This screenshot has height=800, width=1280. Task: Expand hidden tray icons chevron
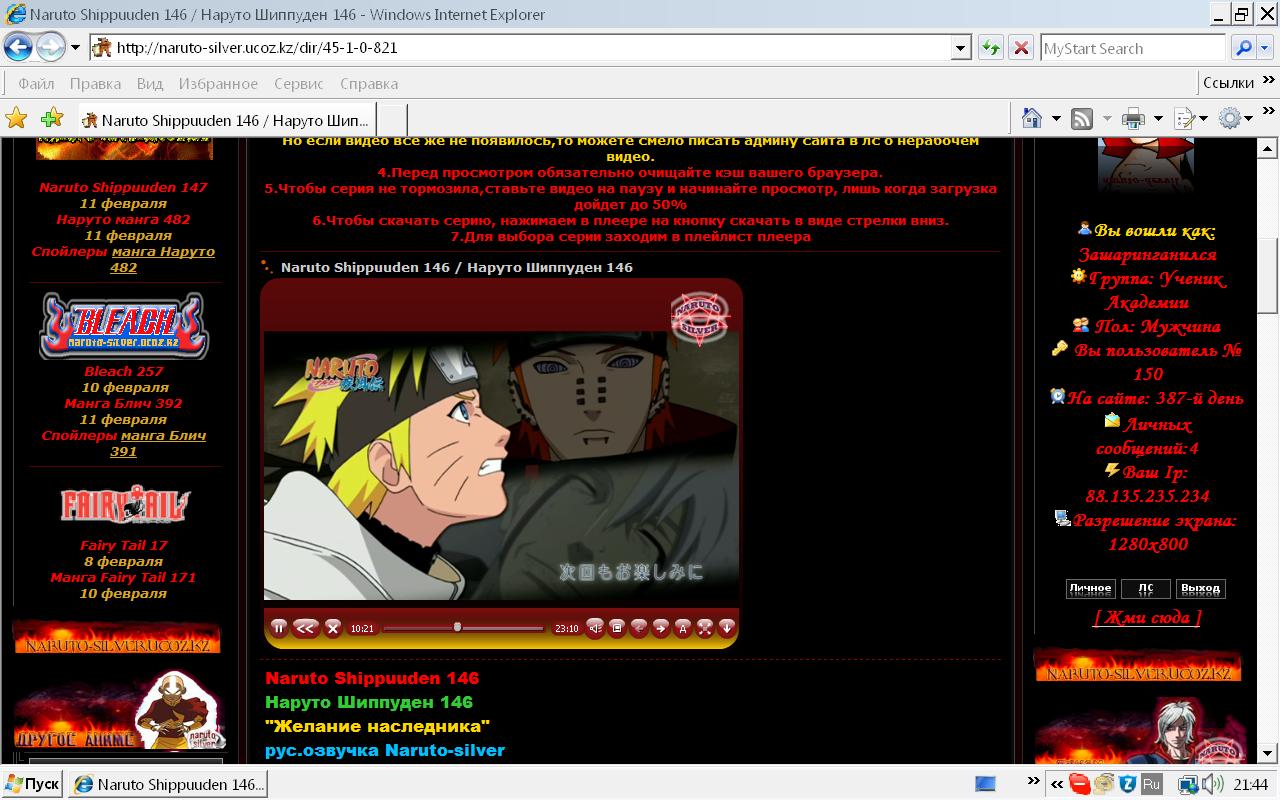[x=1057, y=786]
